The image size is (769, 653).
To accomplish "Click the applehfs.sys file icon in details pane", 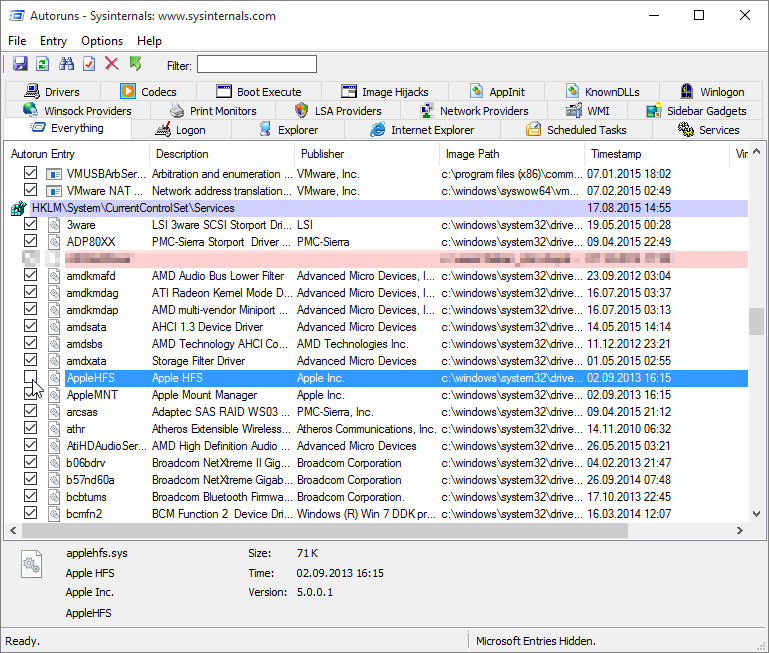I will (x=32, y=566).
